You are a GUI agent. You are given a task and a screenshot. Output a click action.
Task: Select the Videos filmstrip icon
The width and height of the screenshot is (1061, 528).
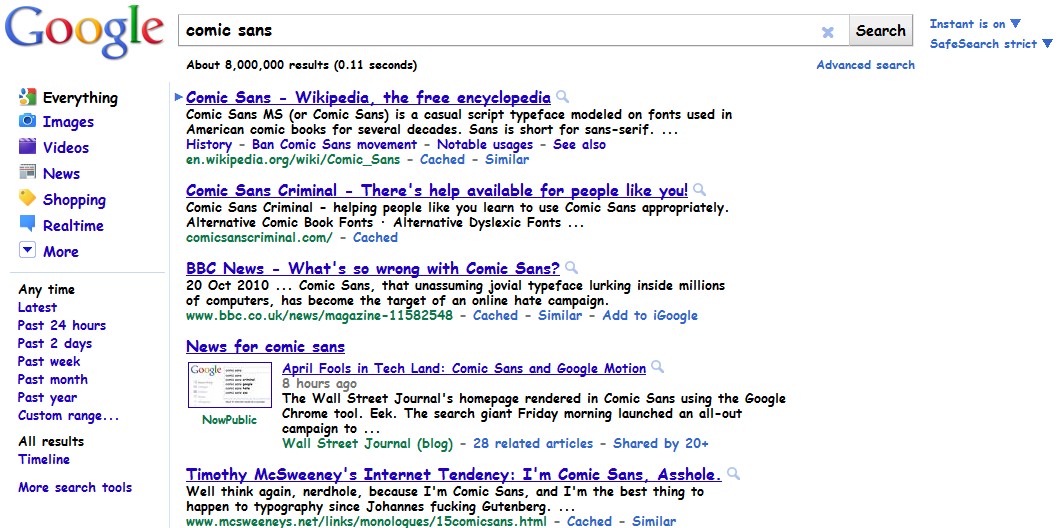coord(27,147)
